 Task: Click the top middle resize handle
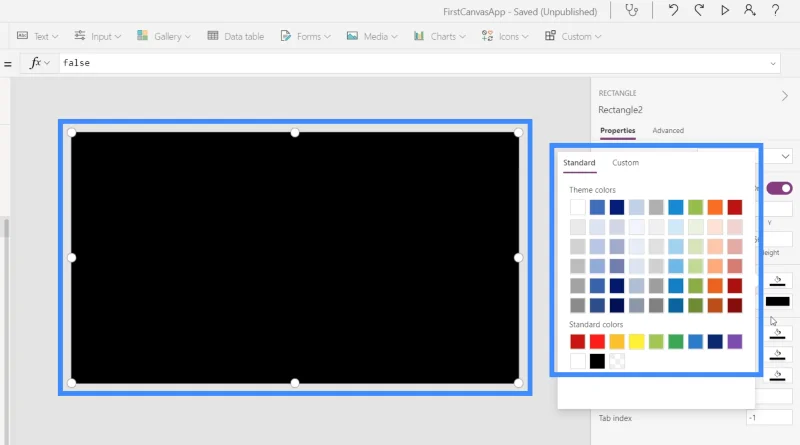pos(295,133)
